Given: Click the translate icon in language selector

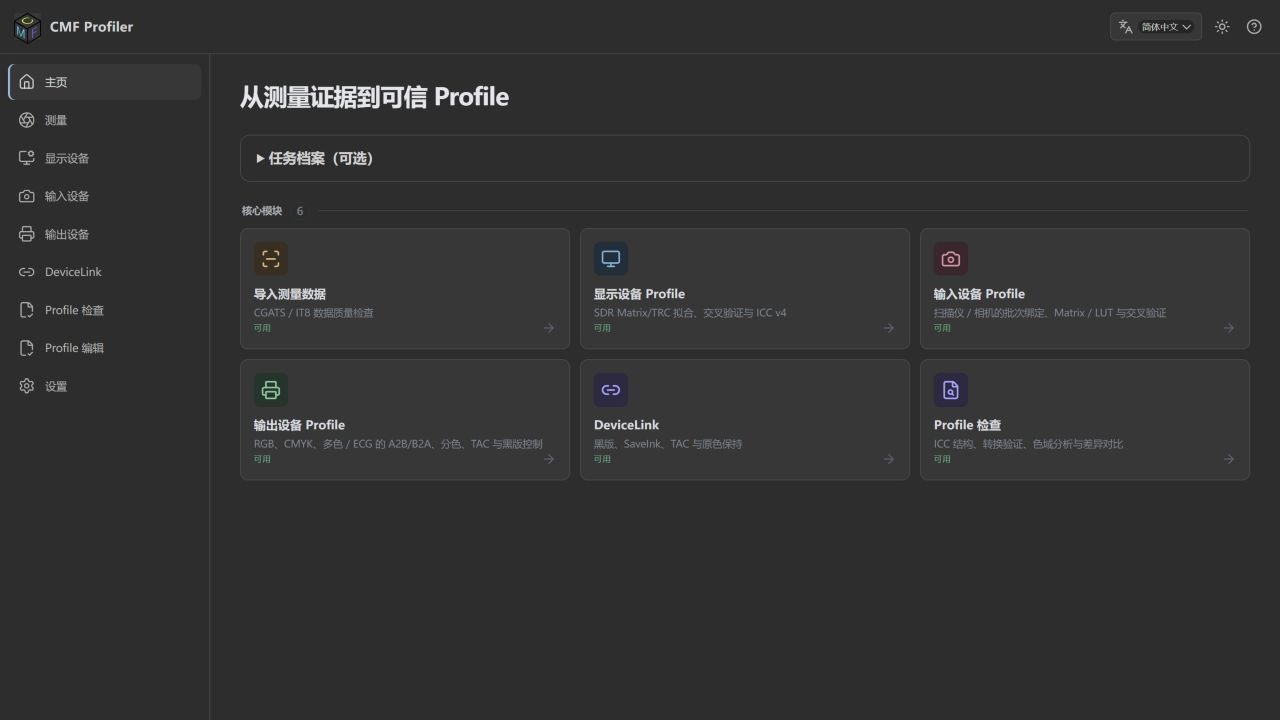Looking at the screenshot, I should click(x=1126, y=27).
